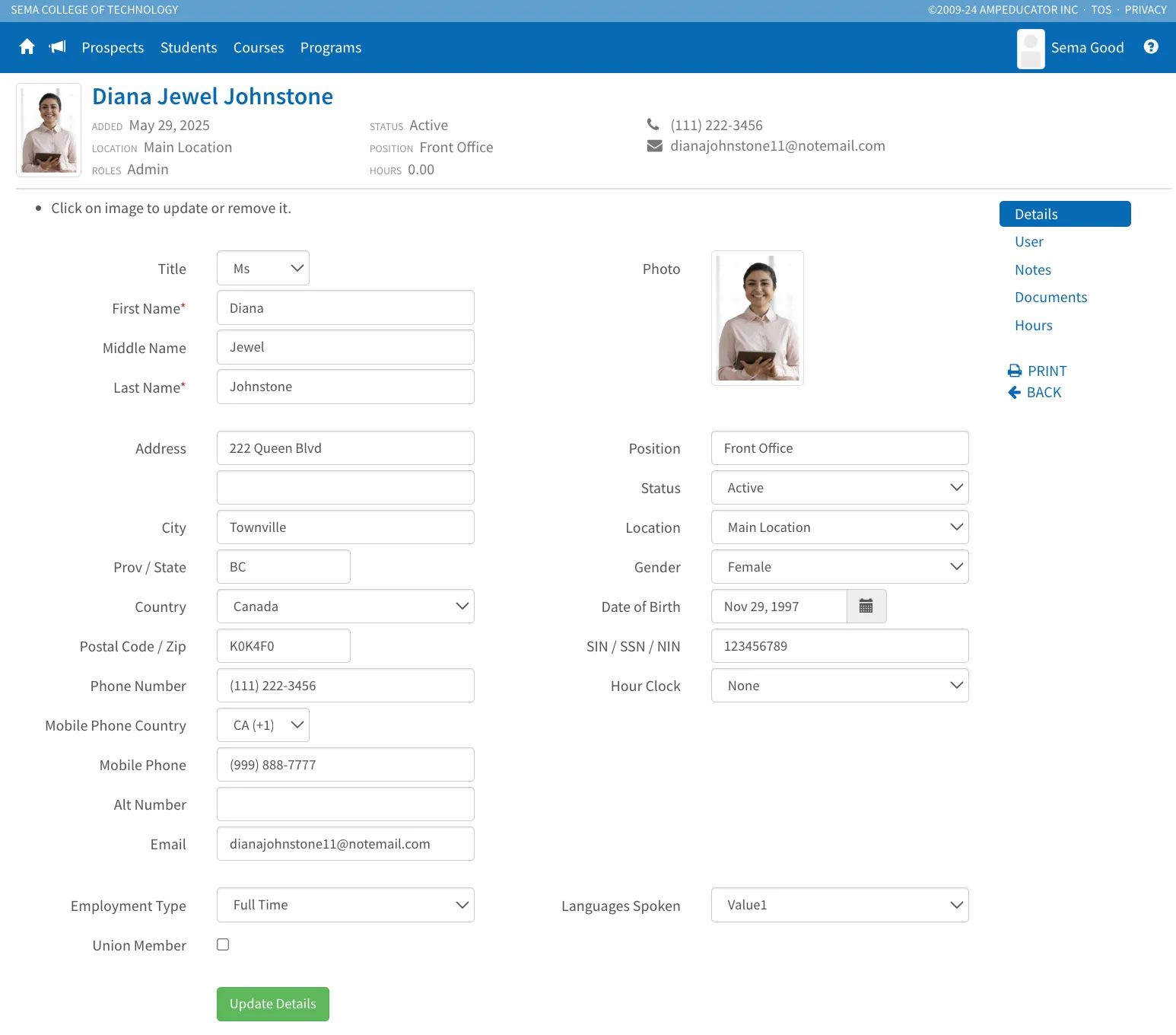Go to the home icon
The width and height of the screenshot is (1176, 1035).
click(x=27, y=47)
